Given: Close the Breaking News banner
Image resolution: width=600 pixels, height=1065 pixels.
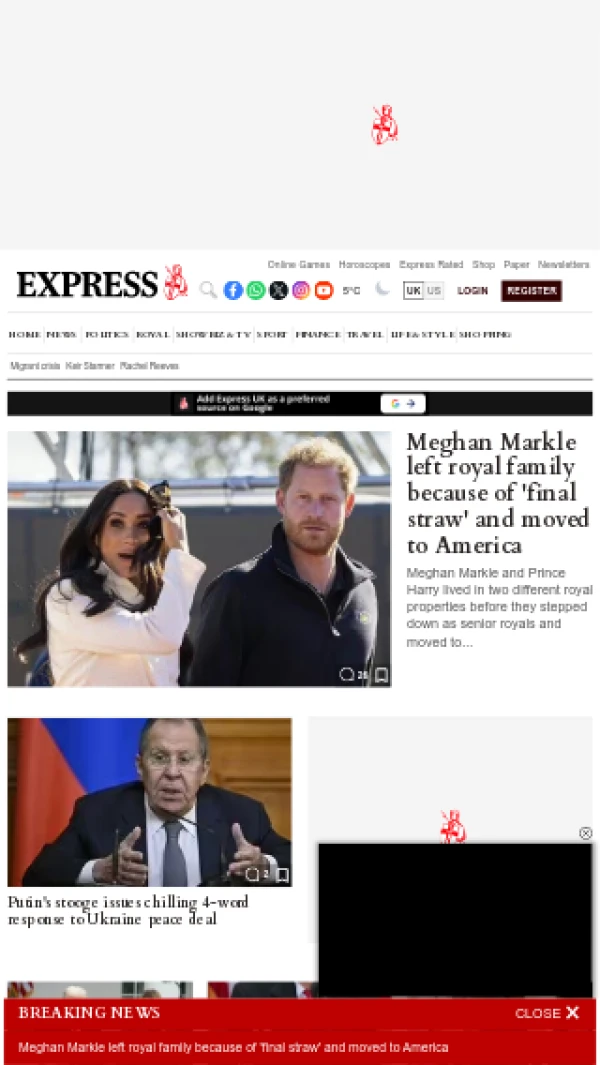Looking at the screenshot, I should click(x=547, y=1013).
